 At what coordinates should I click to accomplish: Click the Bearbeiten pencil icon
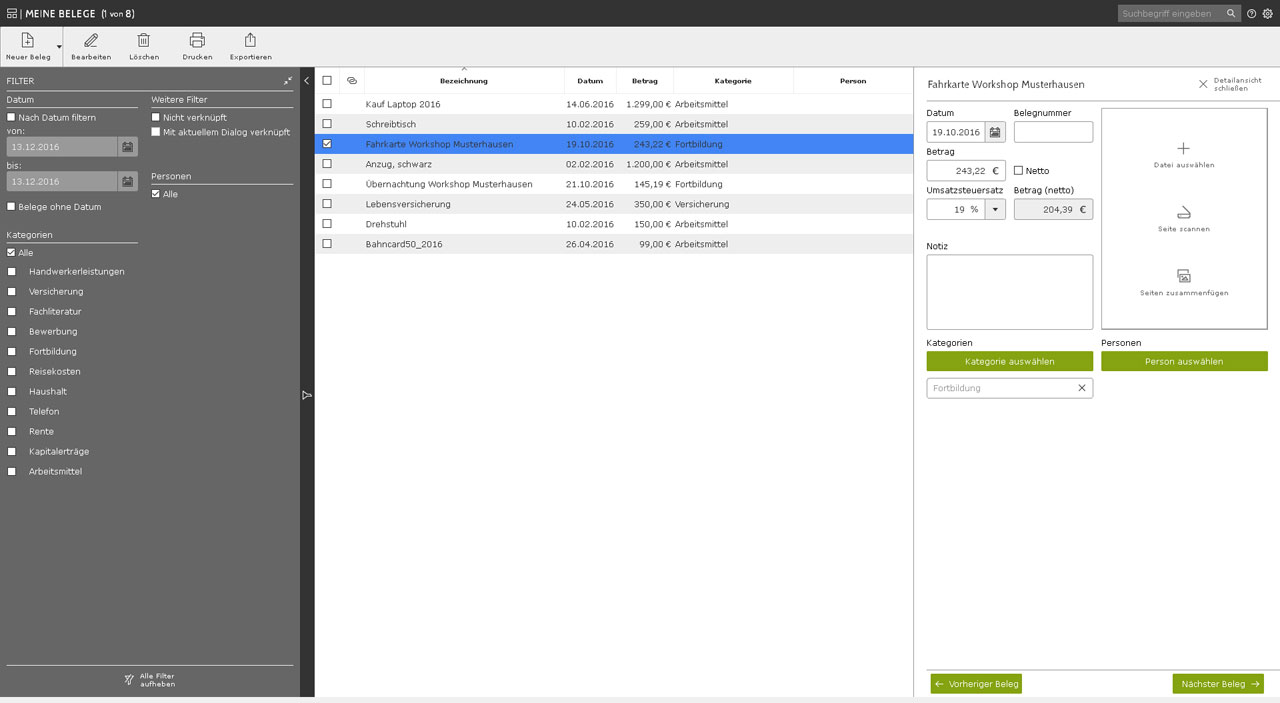(91, 41)
